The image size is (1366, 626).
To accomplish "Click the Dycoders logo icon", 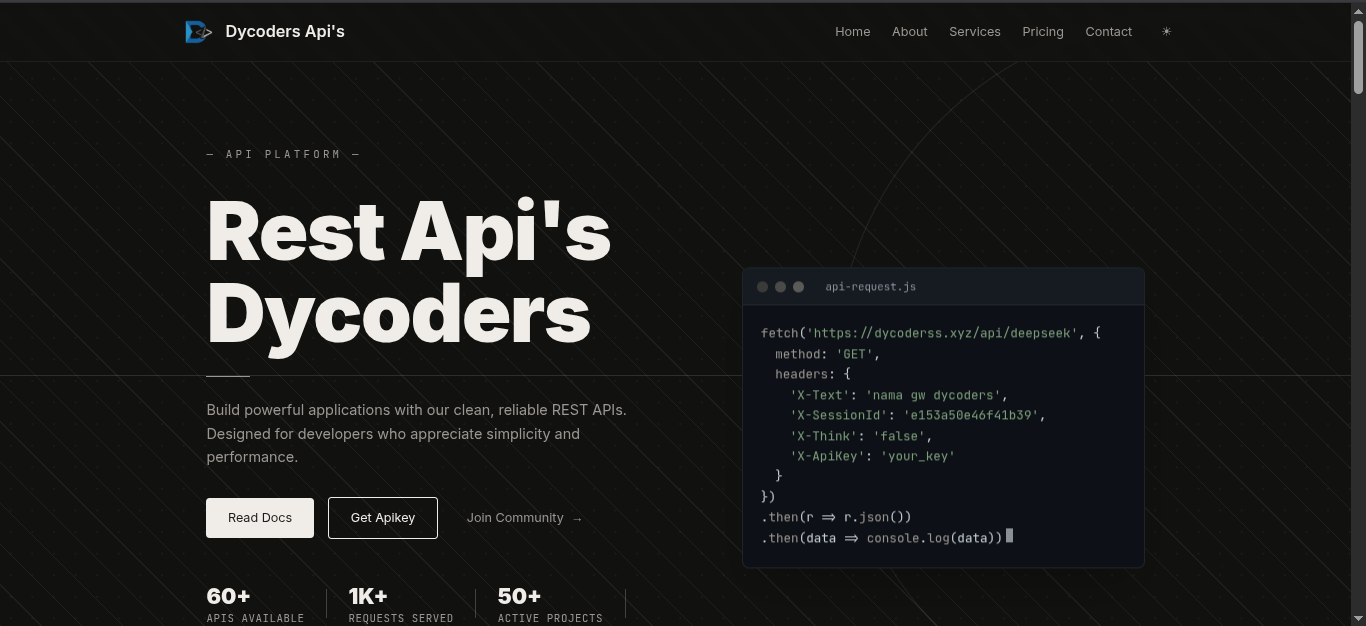I will [x=198, y=32].
